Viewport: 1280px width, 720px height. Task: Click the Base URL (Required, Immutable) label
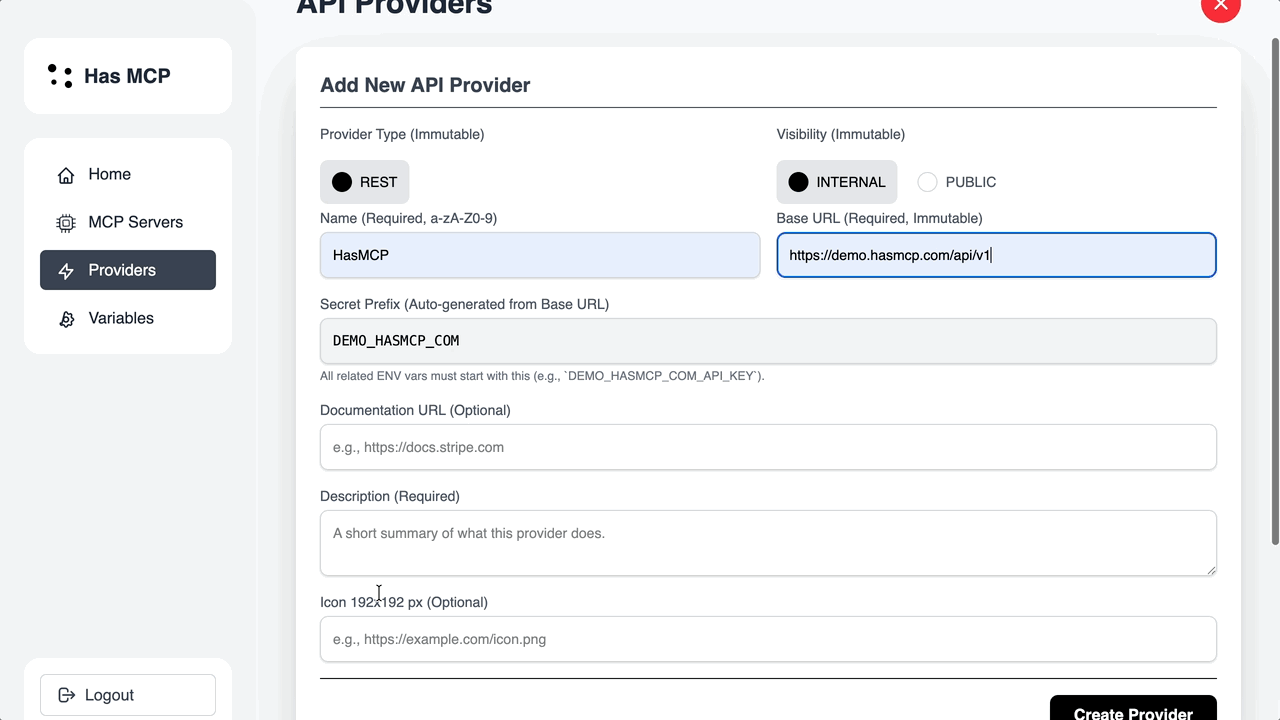[x=880, y=218]
